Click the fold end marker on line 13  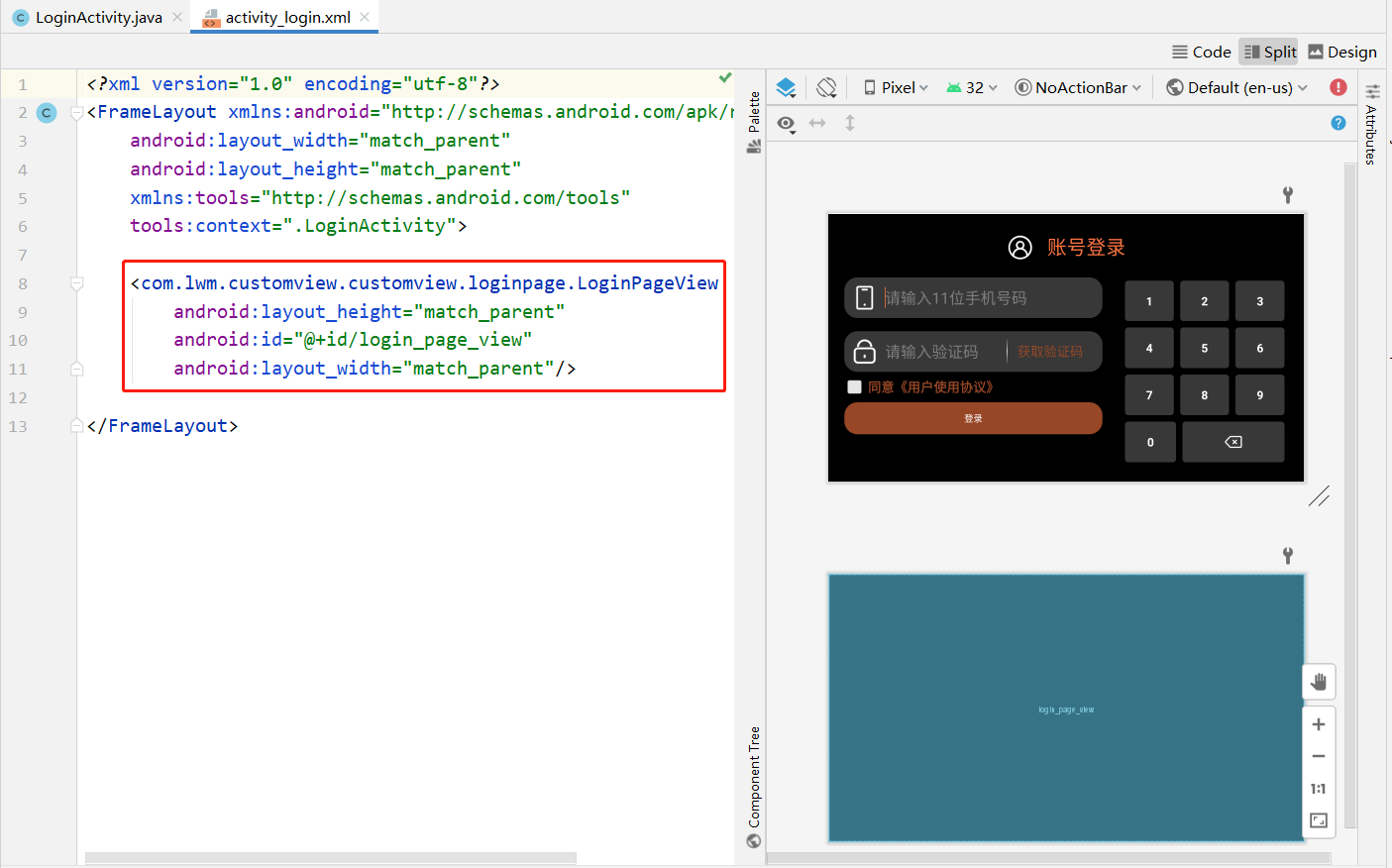point(76,426)
